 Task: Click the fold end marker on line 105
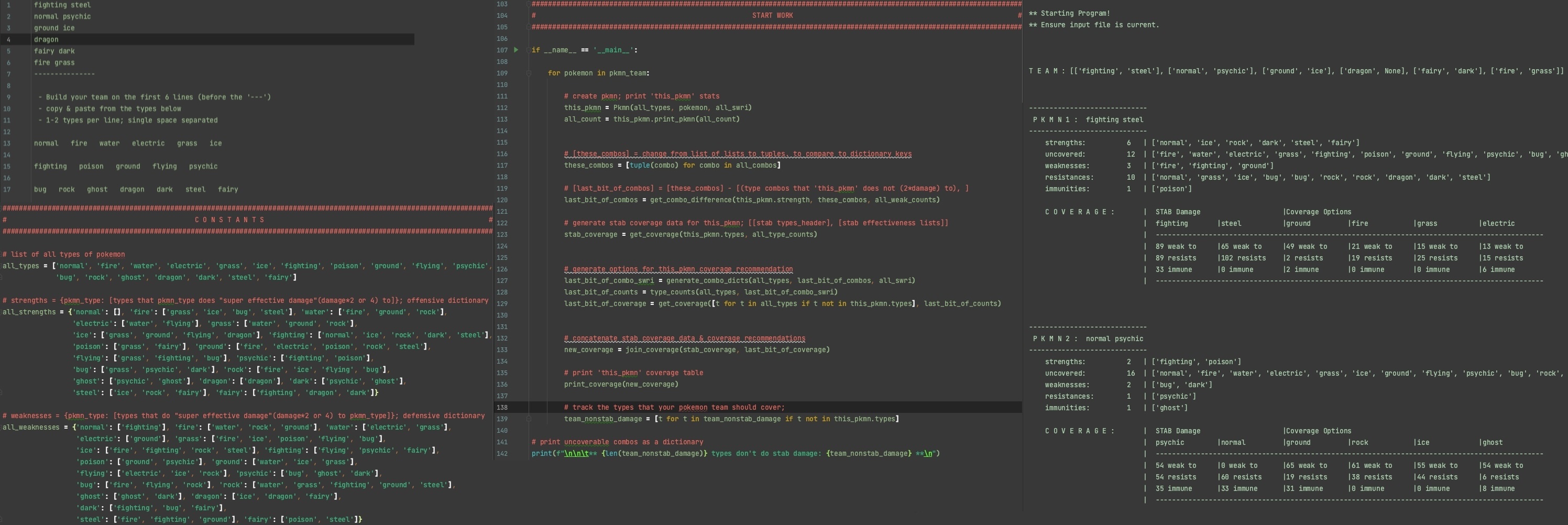coord(529,27)
